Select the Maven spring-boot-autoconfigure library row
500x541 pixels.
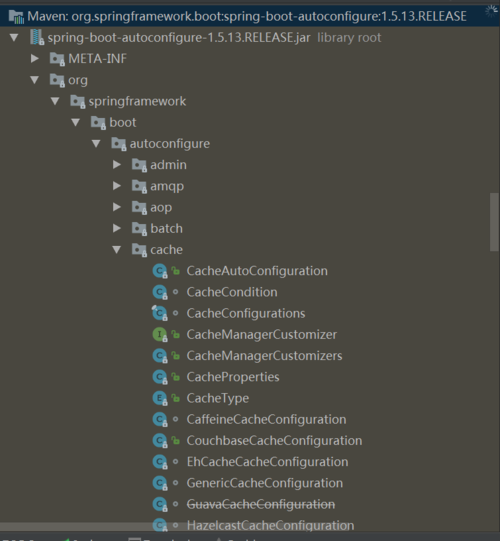pos(250,16)
